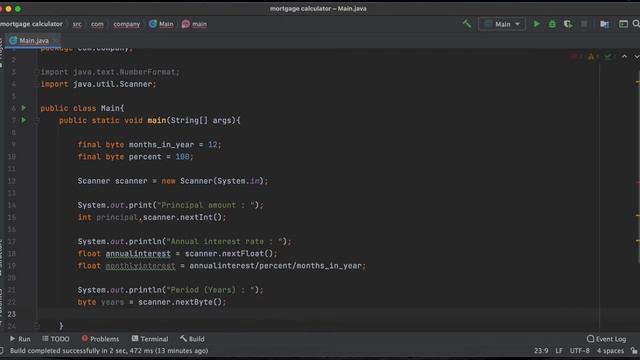Collapse the import block fold marker

pyautogui.click(x=36, y=72)
